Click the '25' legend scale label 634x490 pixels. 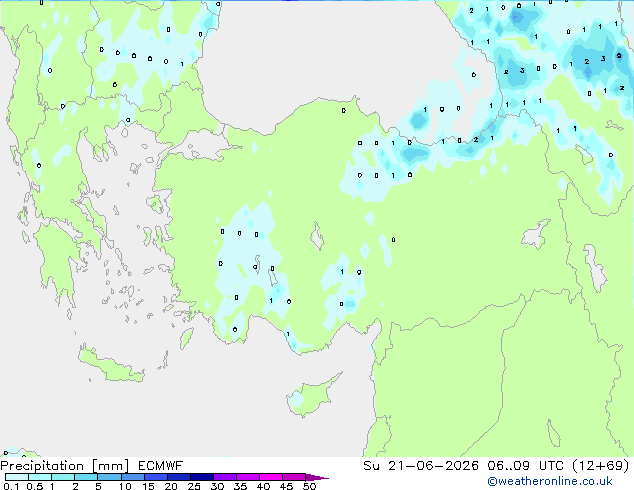click(x=194, y=486)
